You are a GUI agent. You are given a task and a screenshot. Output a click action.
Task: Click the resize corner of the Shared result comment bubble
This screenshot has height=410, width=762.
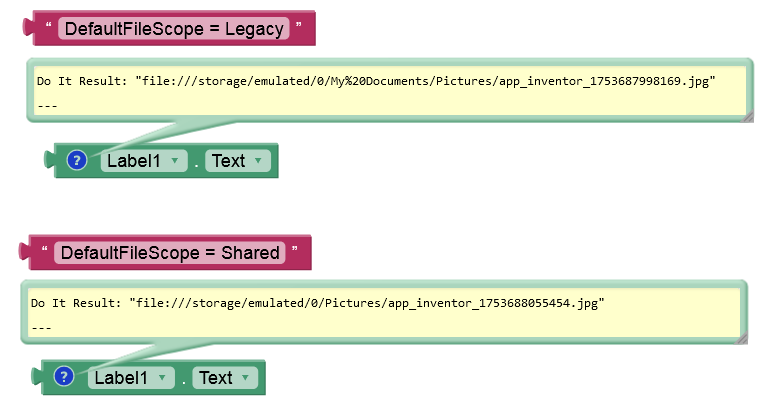(740, 339)
